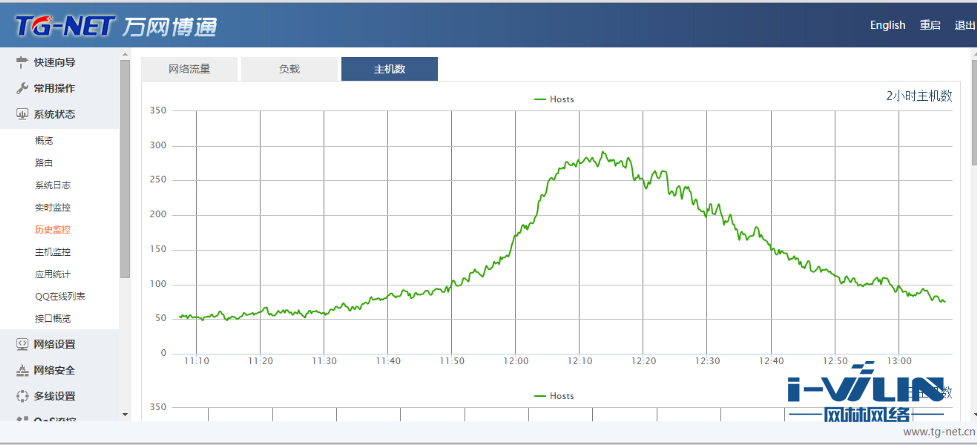
Task: Click the 网络设置 icon
Action: (22, 344)
